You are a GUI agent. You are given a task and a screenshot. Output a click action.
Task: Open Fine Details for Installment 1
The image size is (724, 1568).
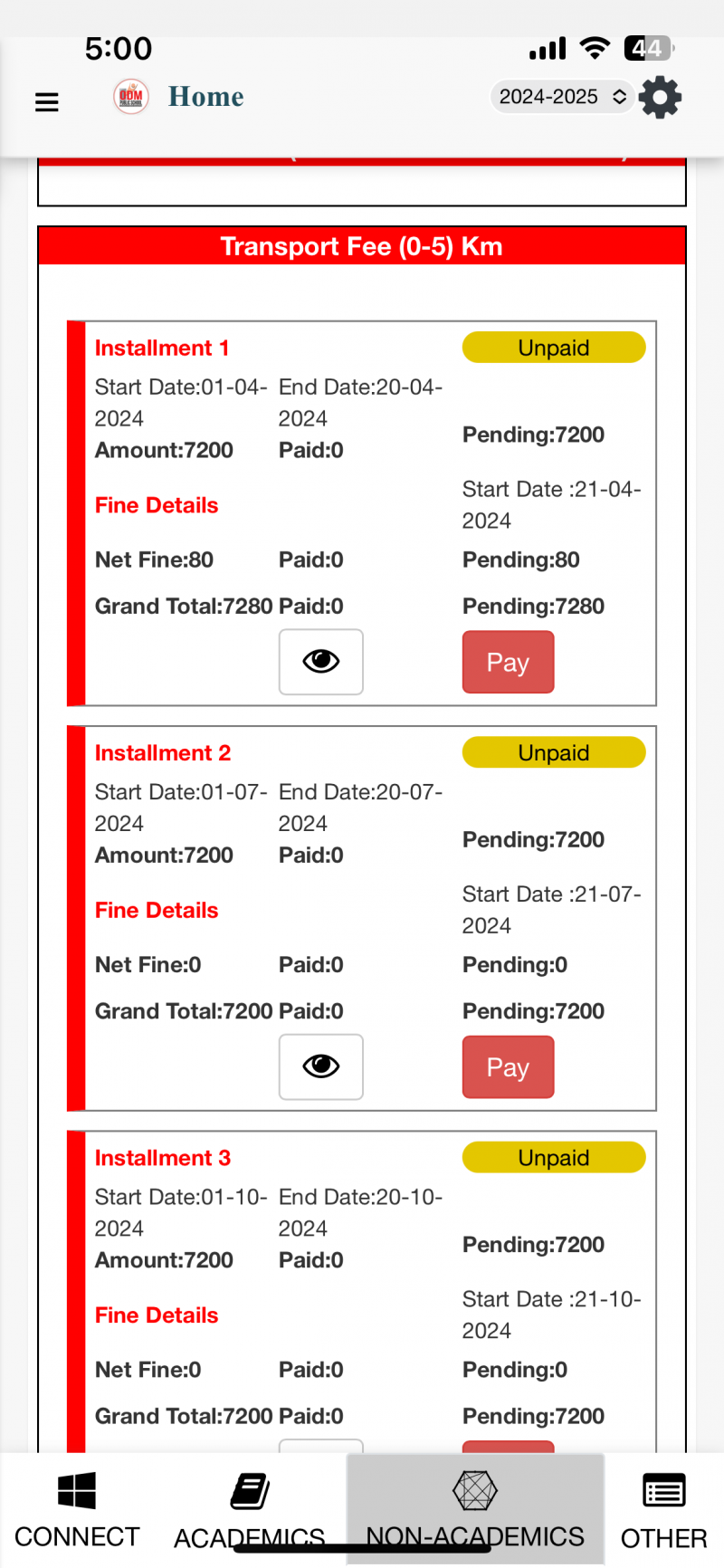(x=157, y=505)
